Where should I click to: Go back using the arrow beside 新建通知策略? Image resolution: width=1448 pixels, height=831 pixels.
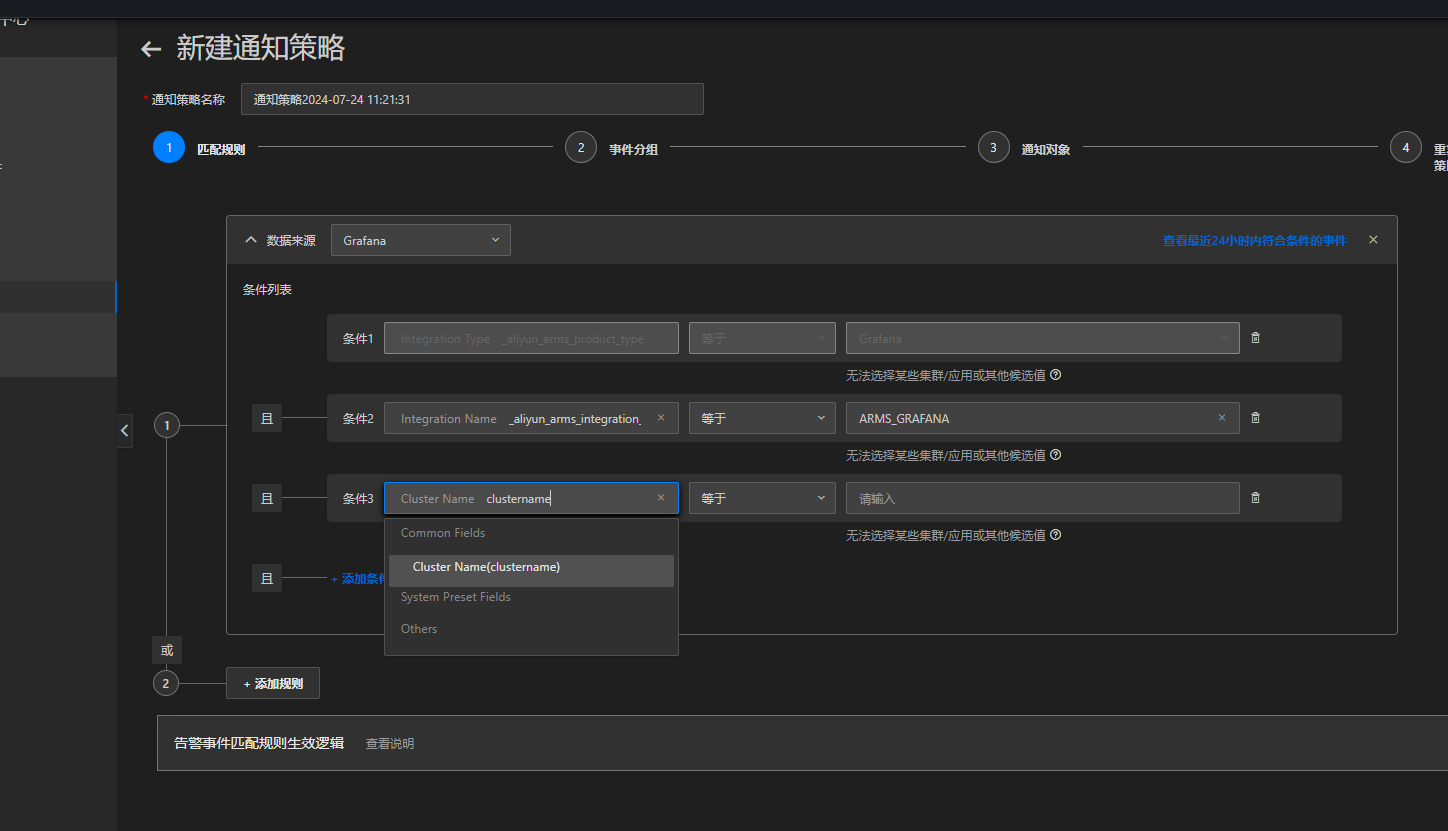click(151, 49)
